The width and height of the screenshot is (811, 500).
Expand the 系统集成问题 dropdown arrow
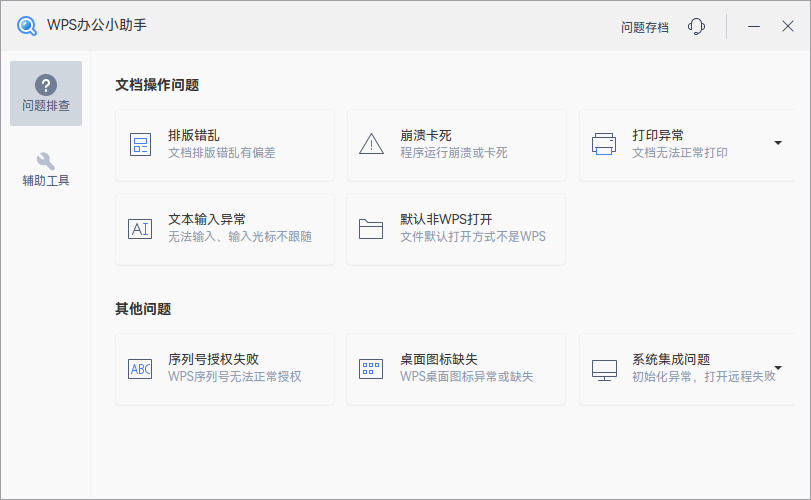click(778, 368)
